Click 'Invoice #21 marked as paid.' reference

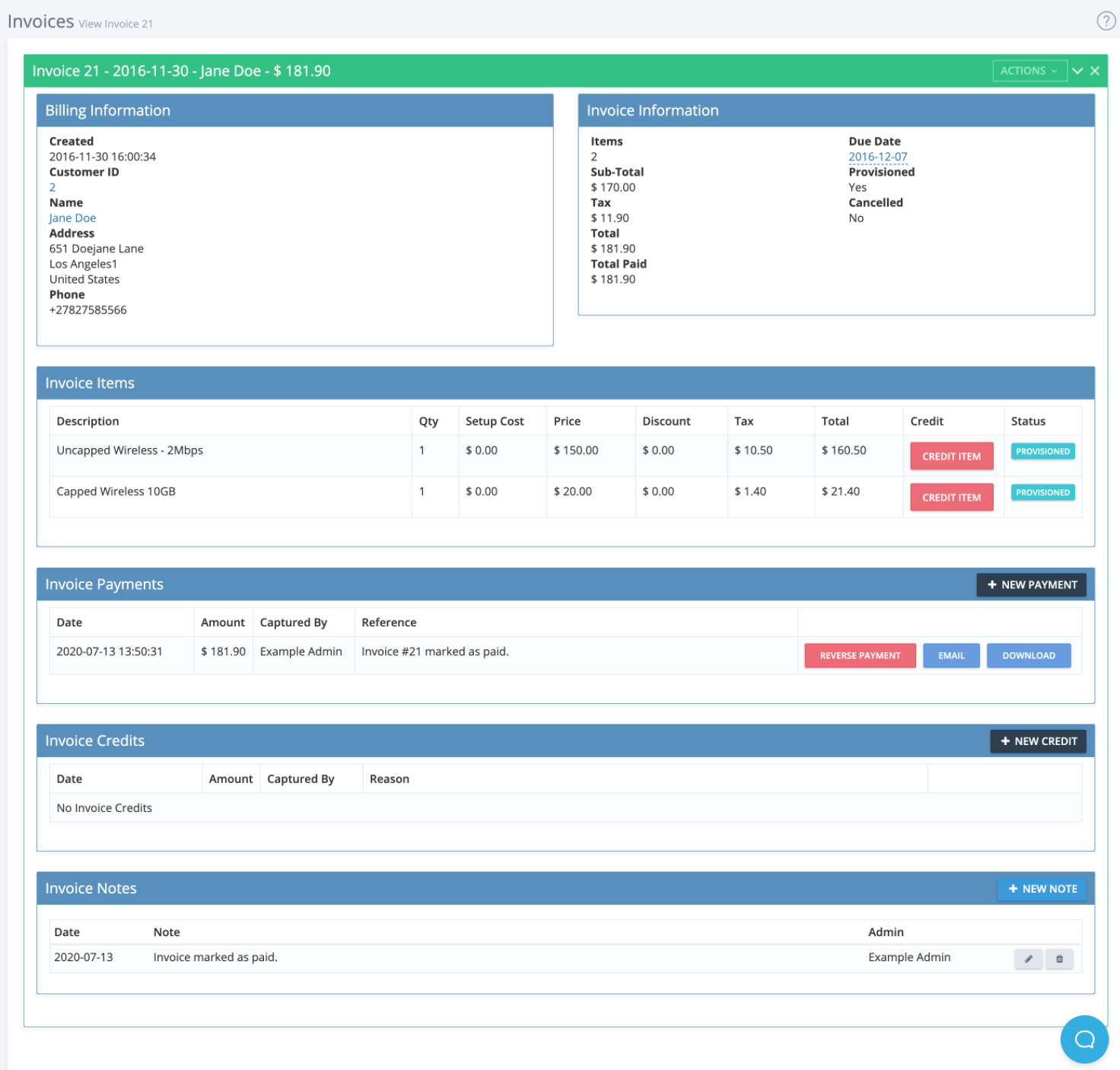pyautogui.click(x=435, y=651)
